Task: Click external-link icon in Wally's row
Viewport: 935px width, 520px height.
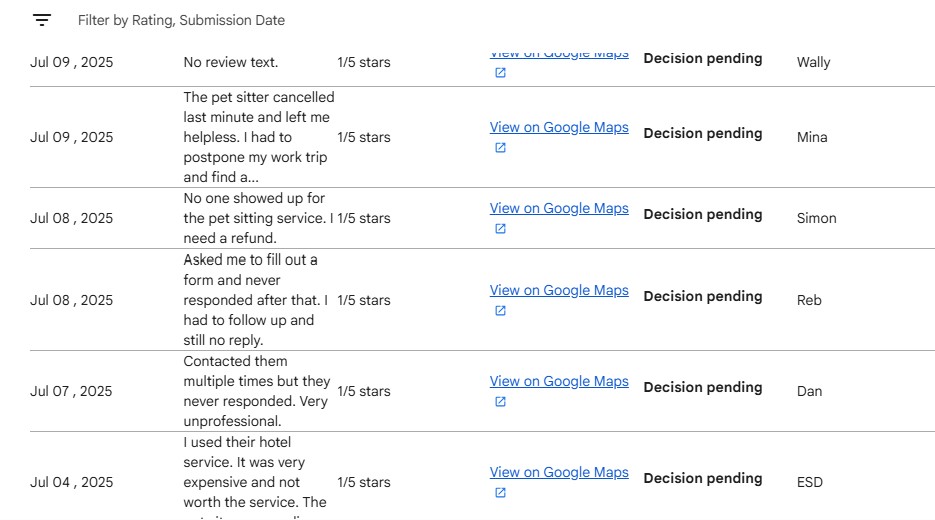Action: 500,73
